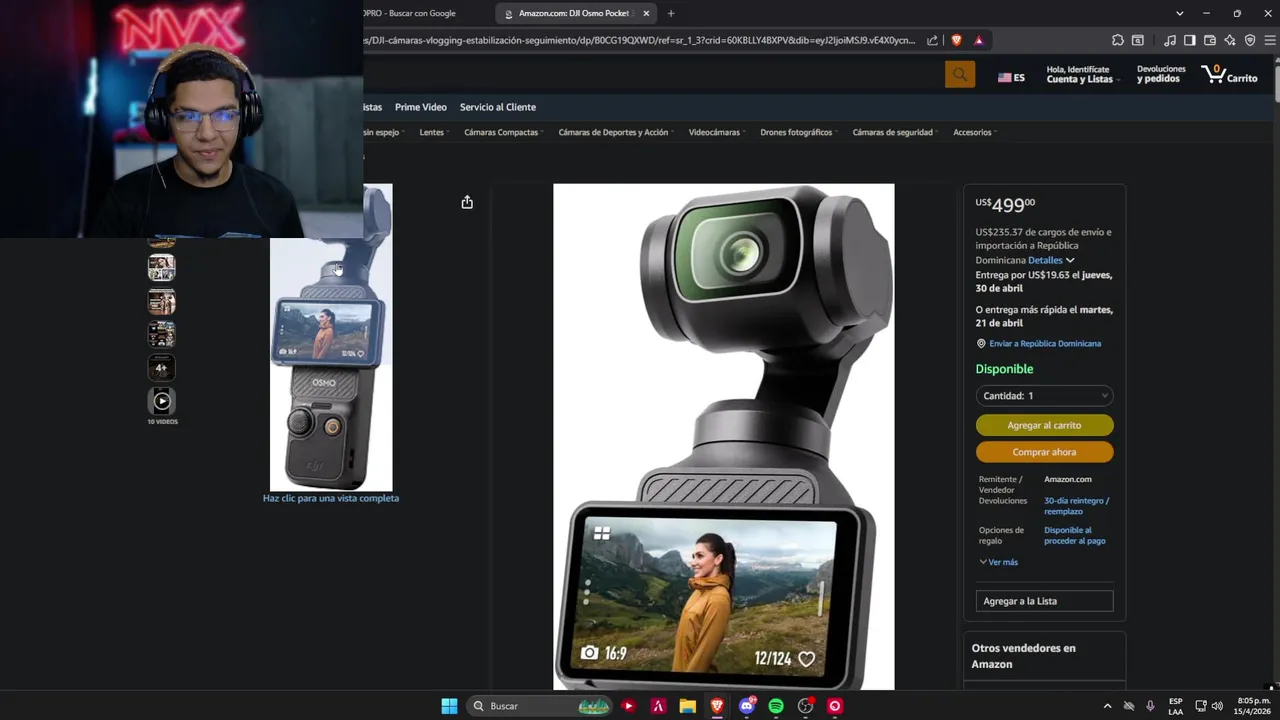
Task: Open Brave browser from the taskbar
Action: 717,706
